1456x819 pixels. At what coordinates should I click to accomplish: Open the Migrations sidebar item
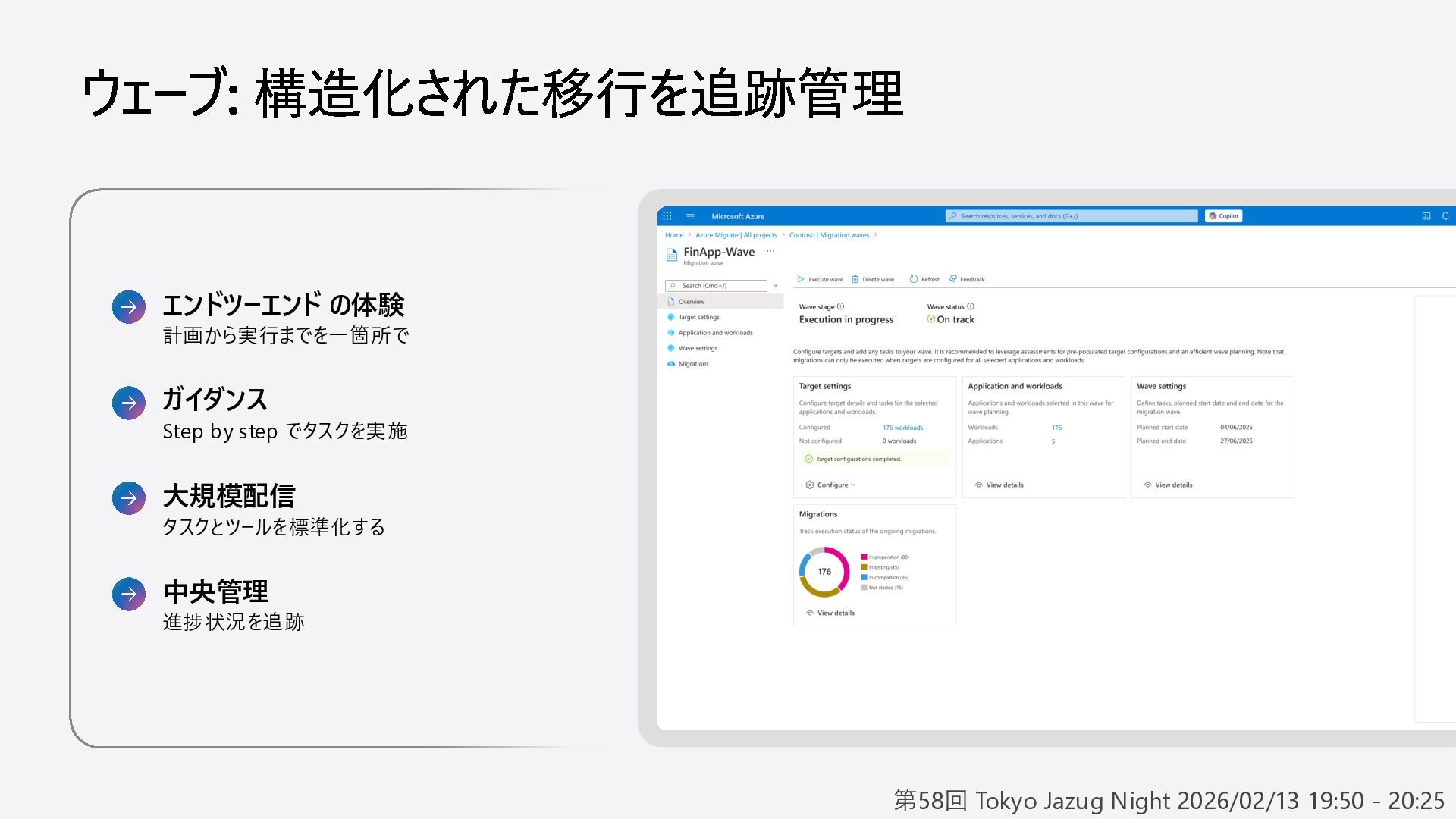(x=693, y=364)
